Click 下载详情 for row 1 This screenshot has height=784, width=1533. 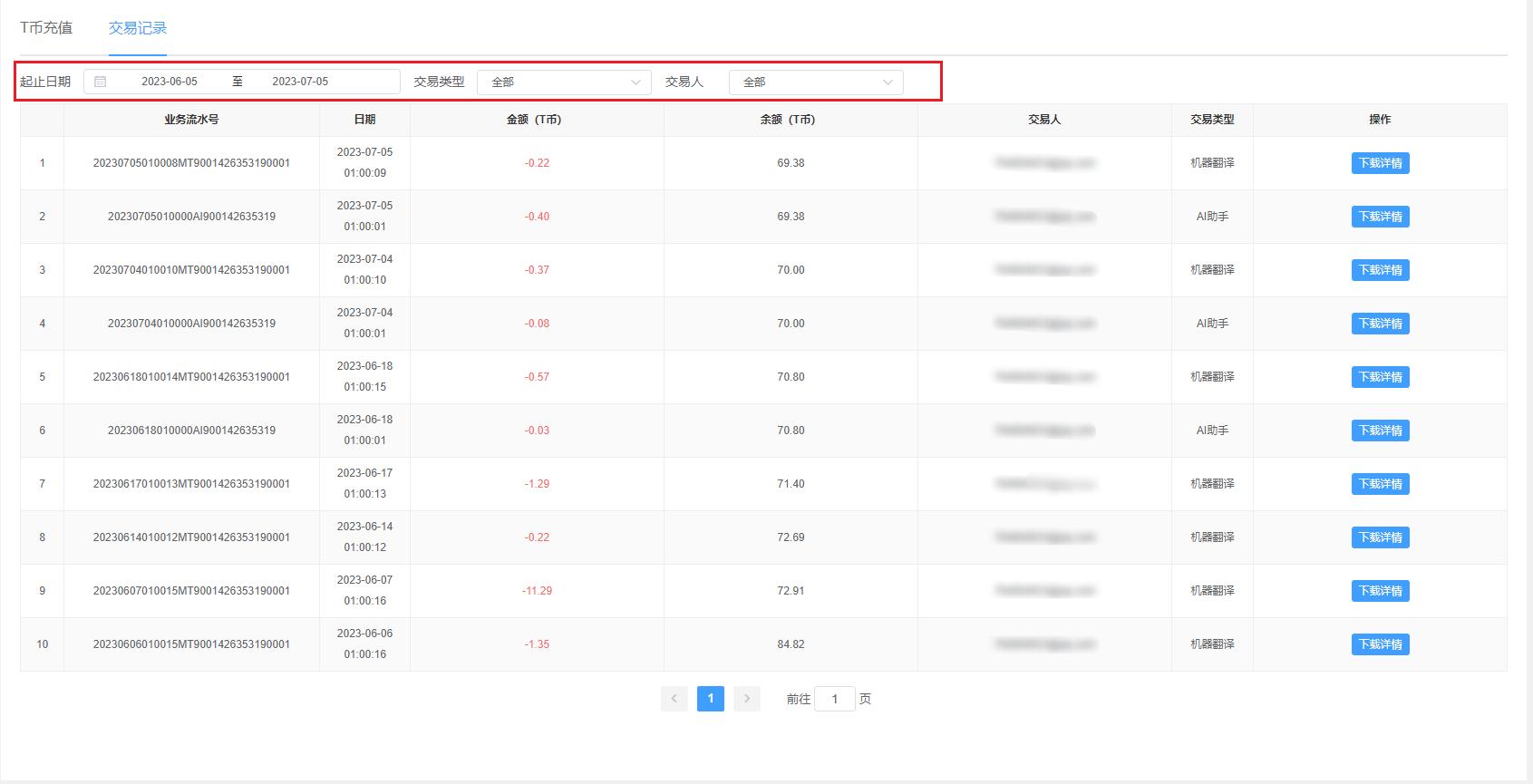tap(1380, 163)
